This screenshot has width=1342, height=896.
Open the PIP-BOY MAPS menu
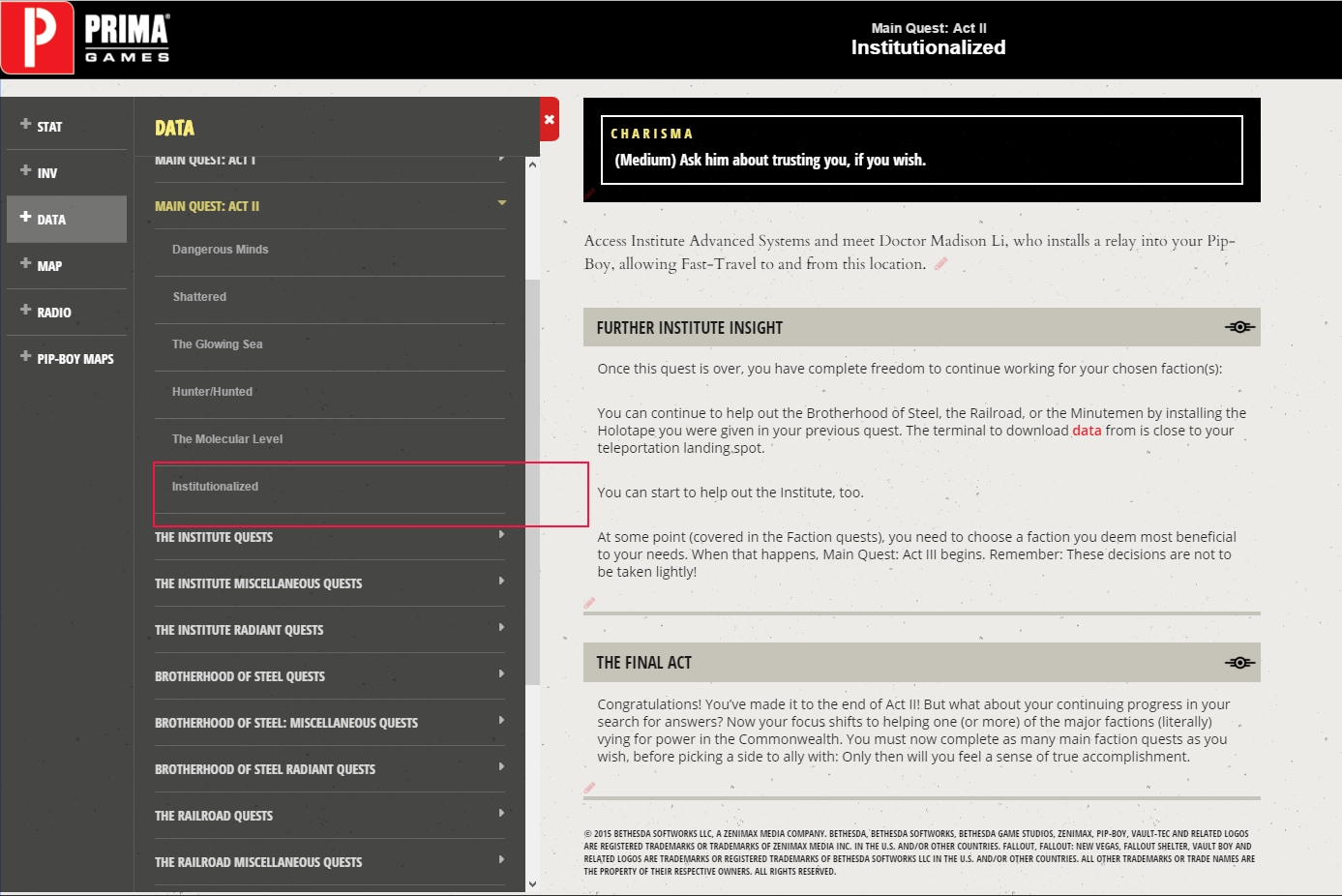(67, 359)
